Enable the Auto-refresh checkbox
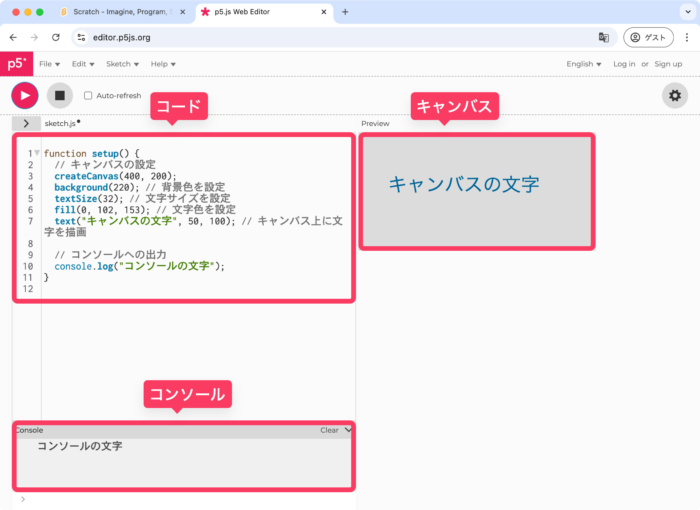 tap(88, 96)
